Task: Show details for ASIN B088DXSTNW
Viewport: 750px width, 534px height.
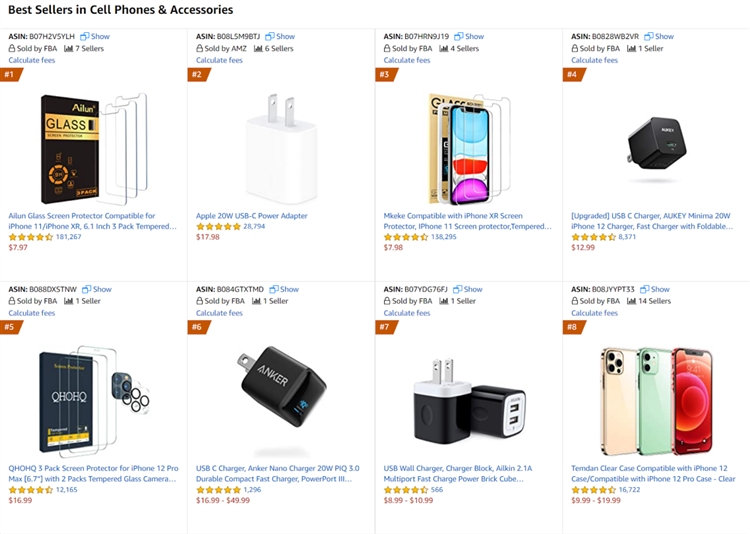Action: [97, 290]
